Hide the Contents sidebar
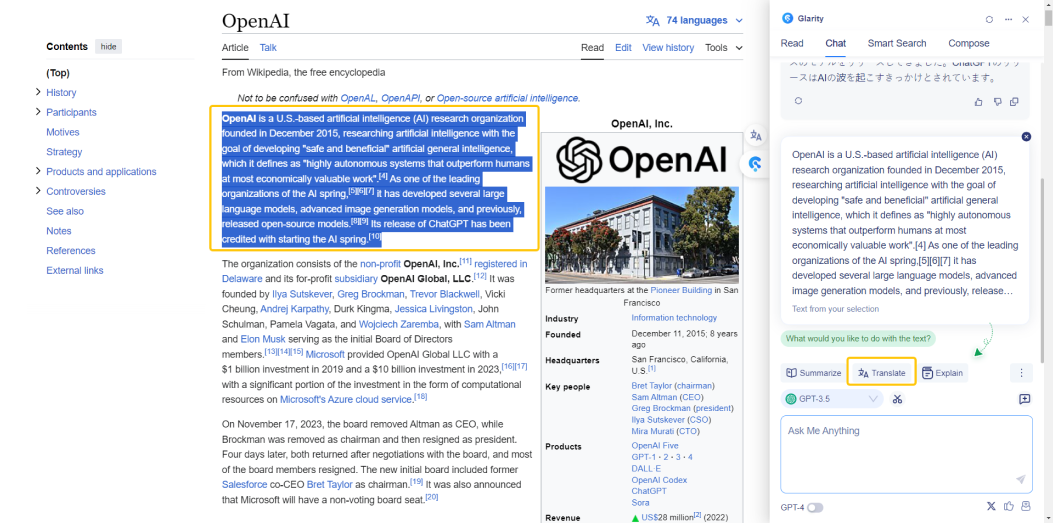This screenshot has width=1053, height=523. point(108,46)
